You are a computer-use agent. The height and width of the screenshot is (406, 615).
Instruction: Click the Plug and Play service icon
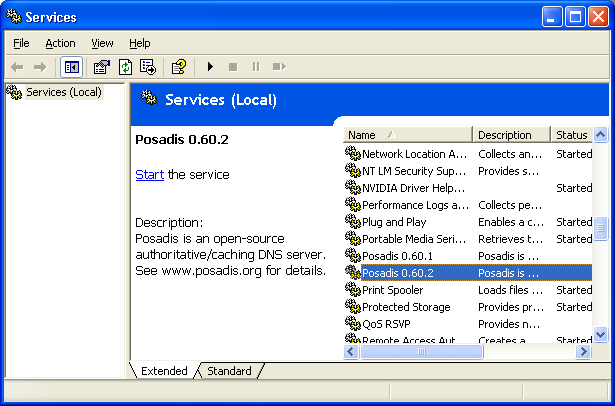352,222
